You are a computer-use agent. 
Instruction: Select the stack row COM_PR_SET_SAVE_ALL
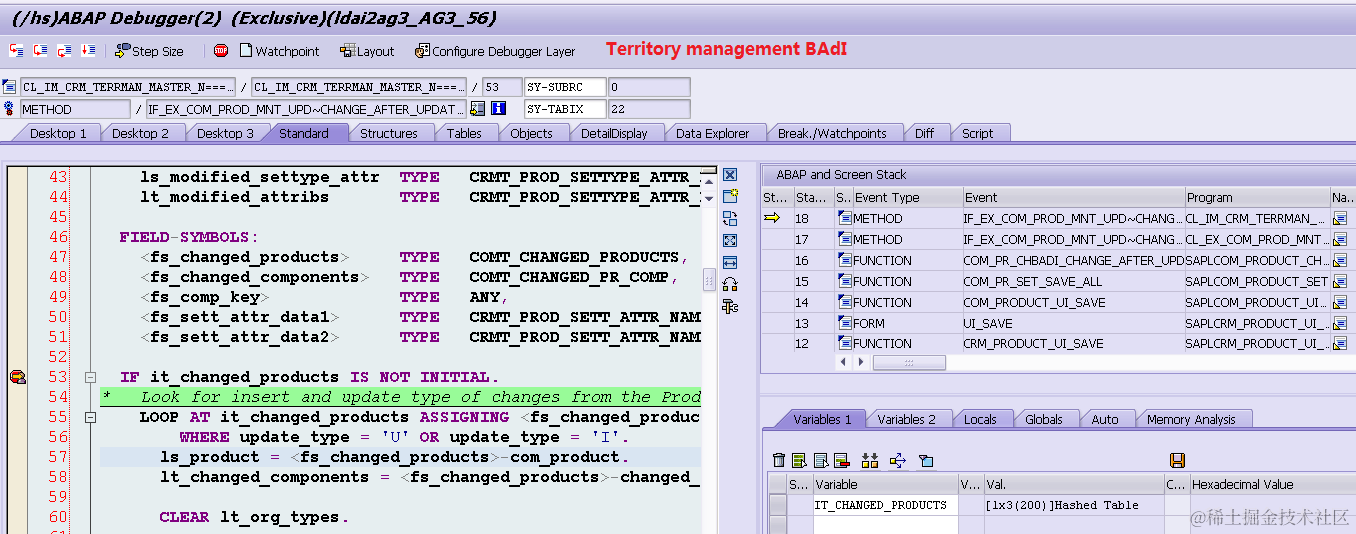tap(1058, 281)
